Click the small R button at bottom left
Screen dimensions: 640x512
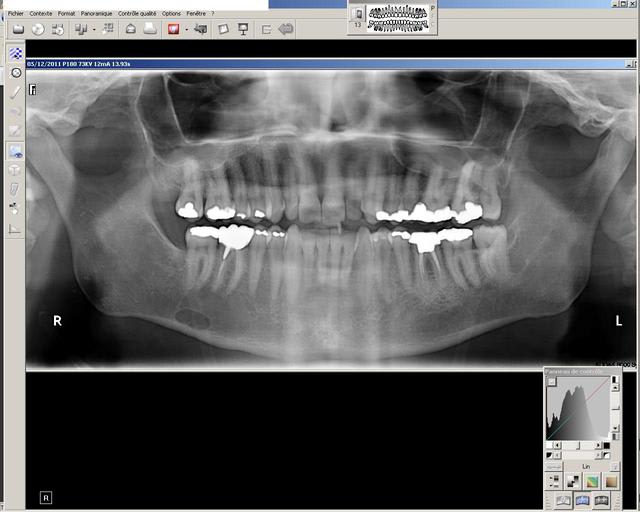(46, 497)
